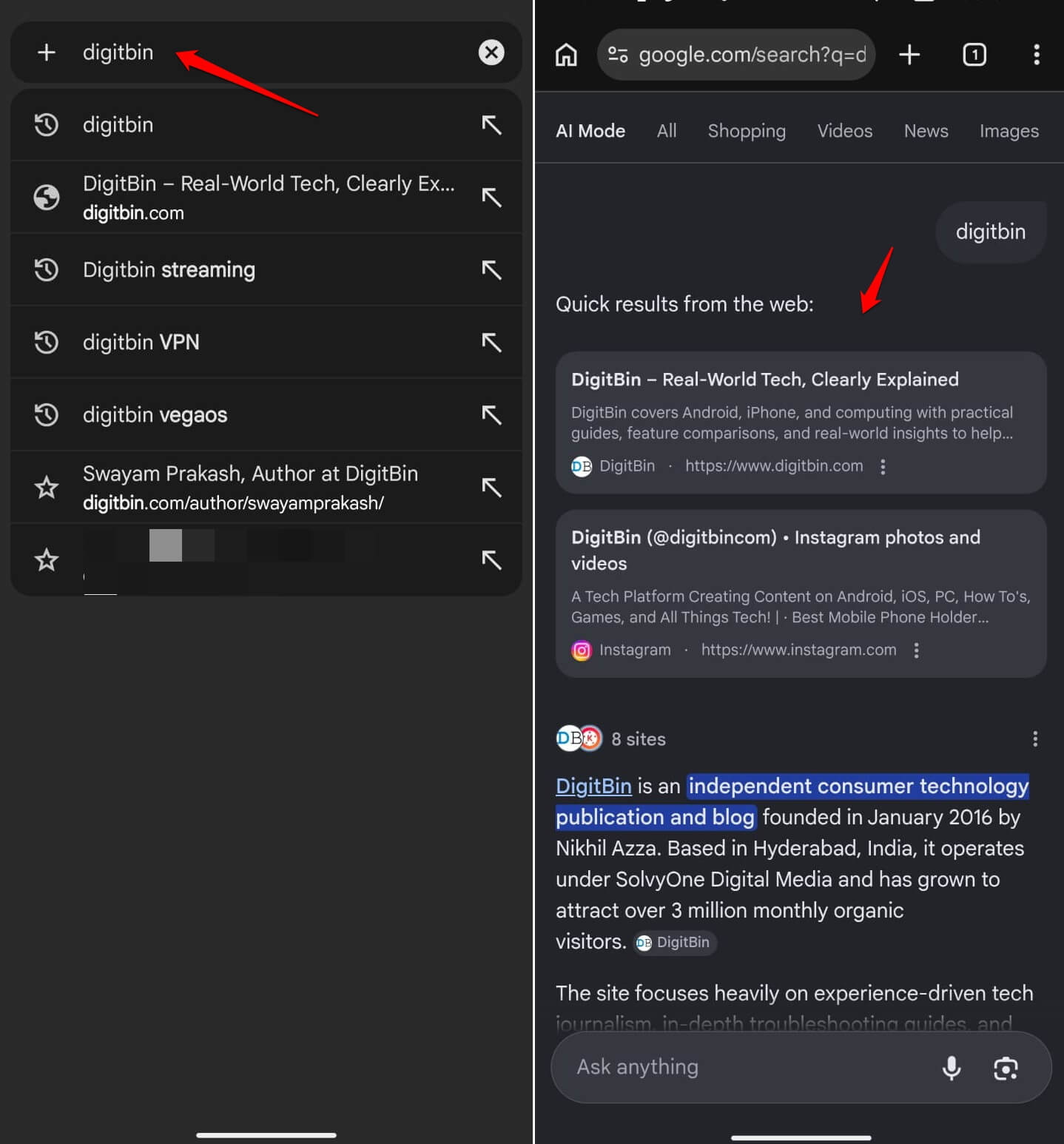Open more options for the DigitBin result card
Screen dimensions: 1064x1144
[x=883, y=466]
